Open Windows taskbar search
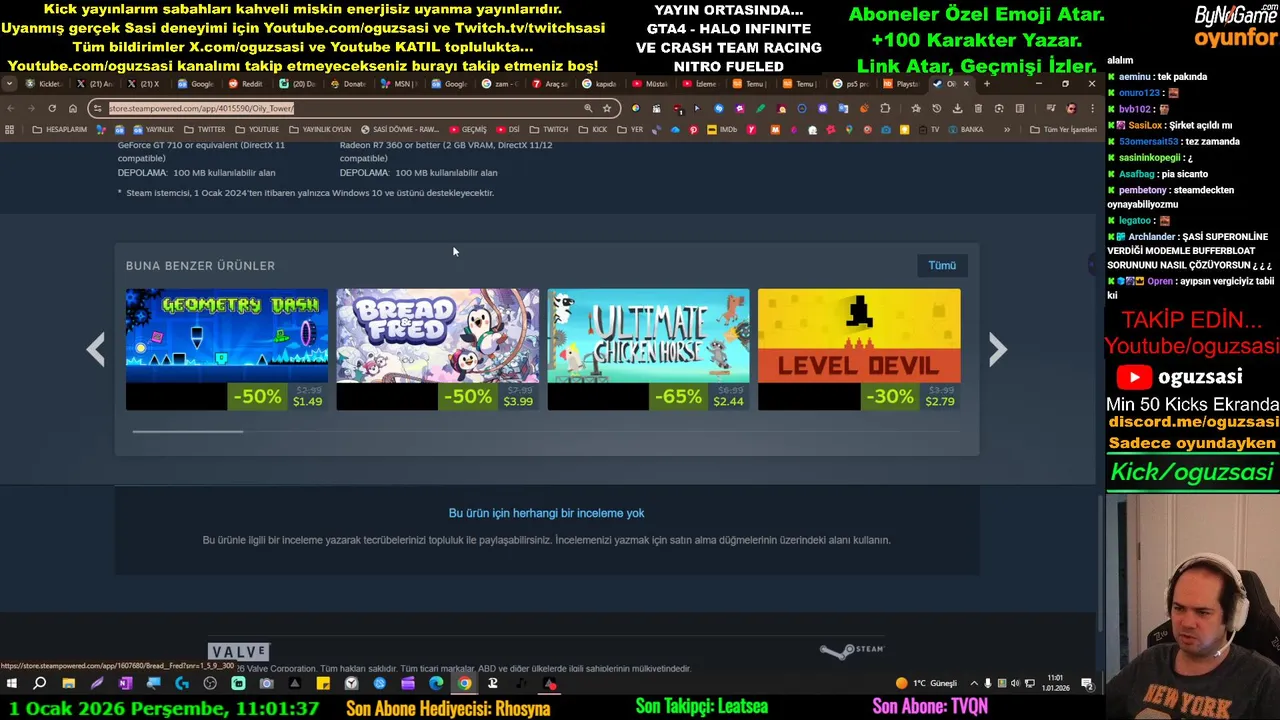Screen dimensions: 1280x720 pyautogui.click(x=40, y=684)
